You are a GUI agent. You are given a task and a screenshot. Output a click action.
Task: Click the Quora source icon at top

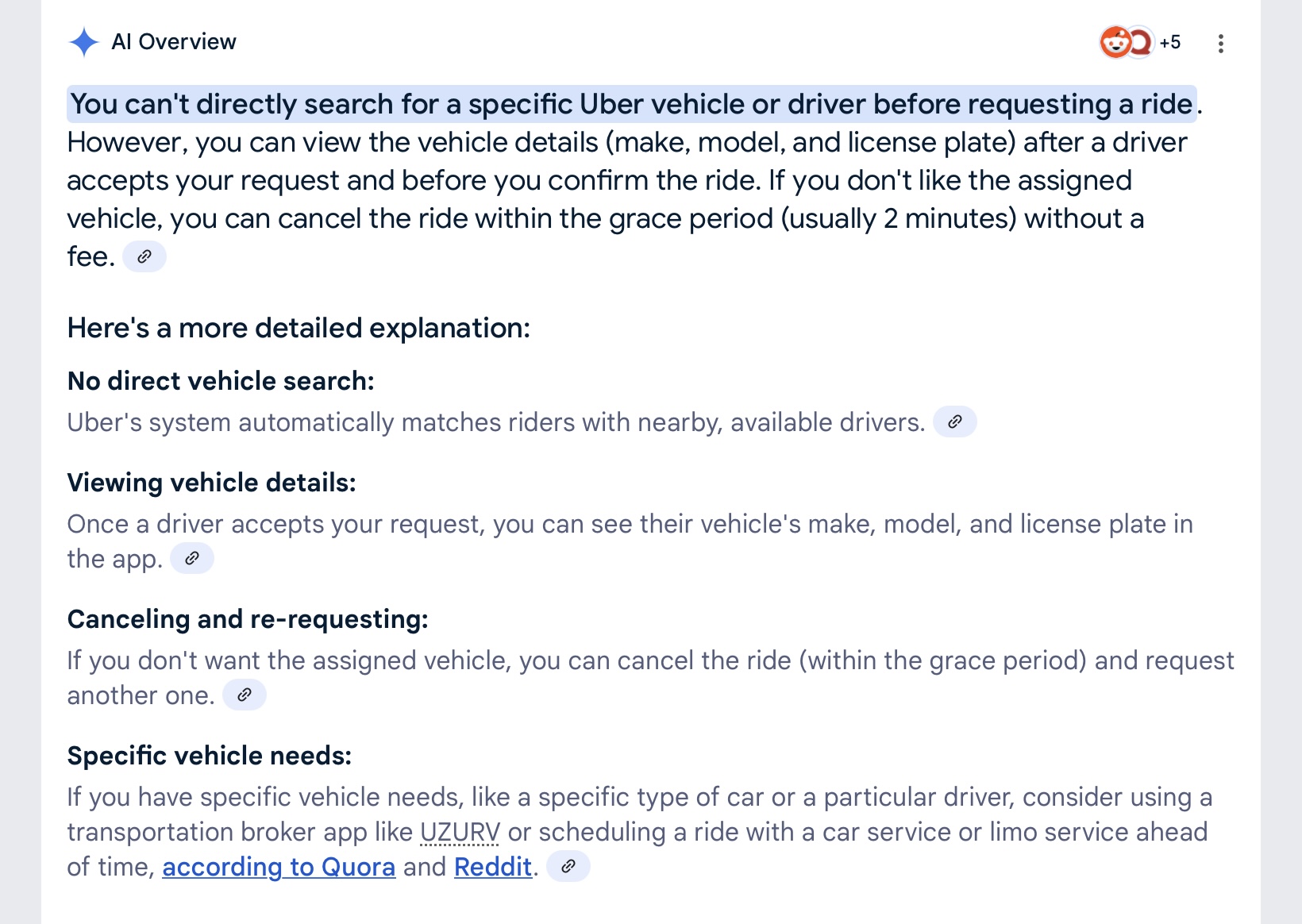(1140, 42)
